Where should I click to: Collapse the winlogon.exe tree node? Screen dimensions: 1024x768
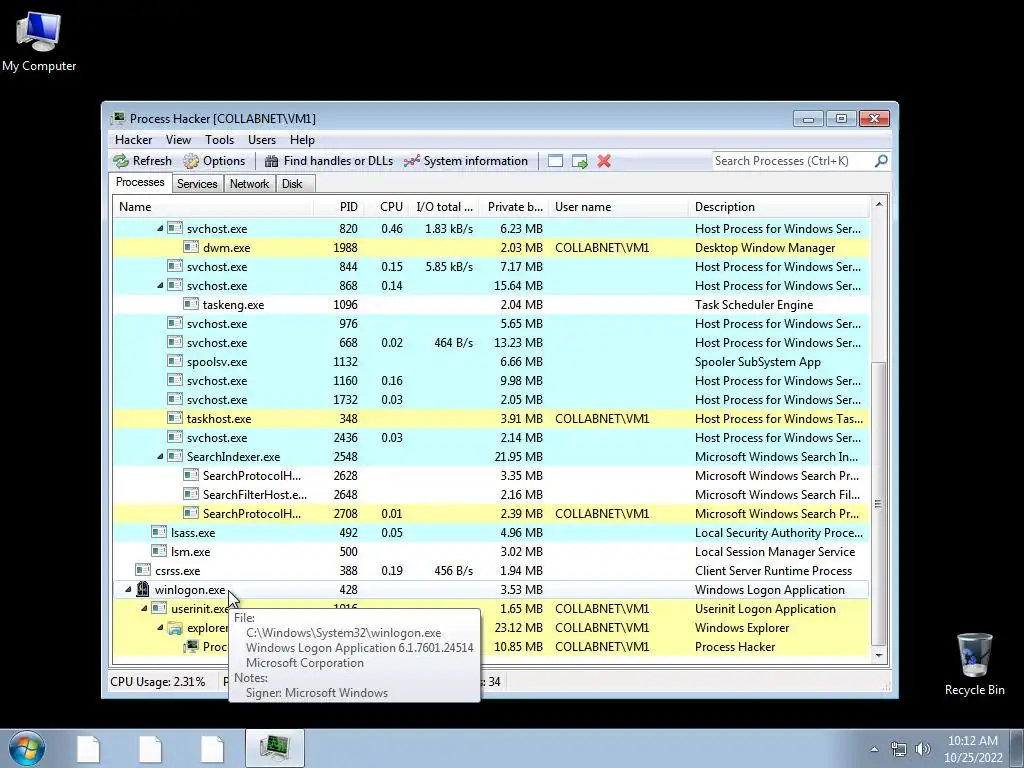[x=128, y=590]
